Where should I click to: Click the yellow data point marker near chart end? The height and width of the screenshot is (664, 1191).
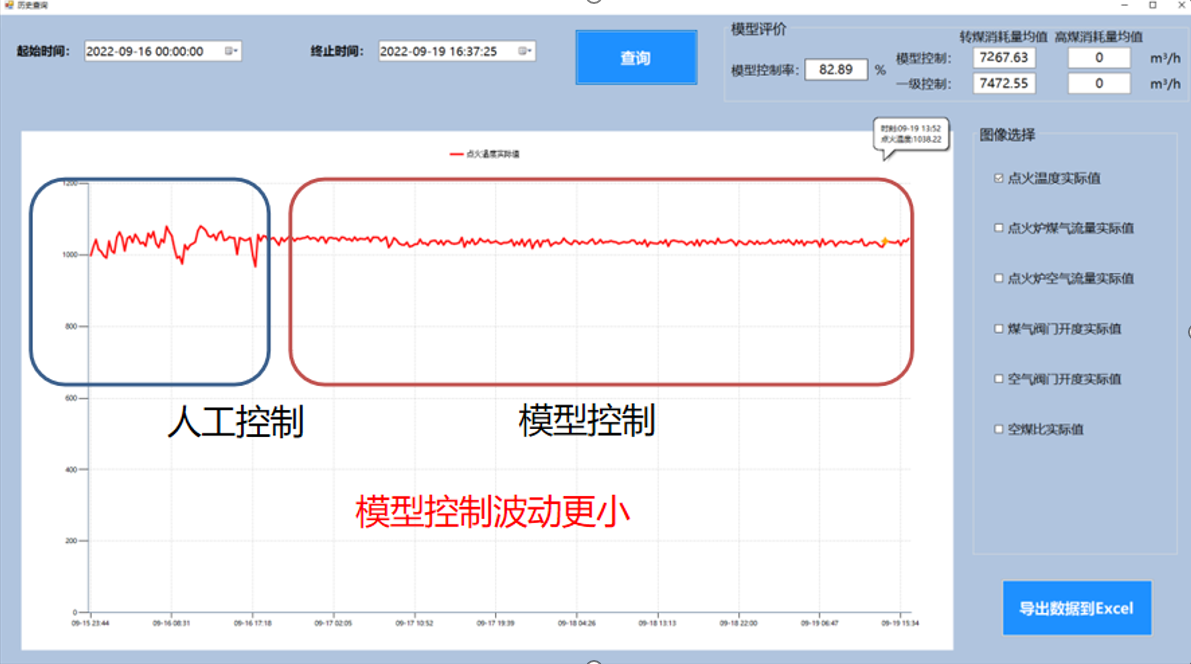coord(885,241)
